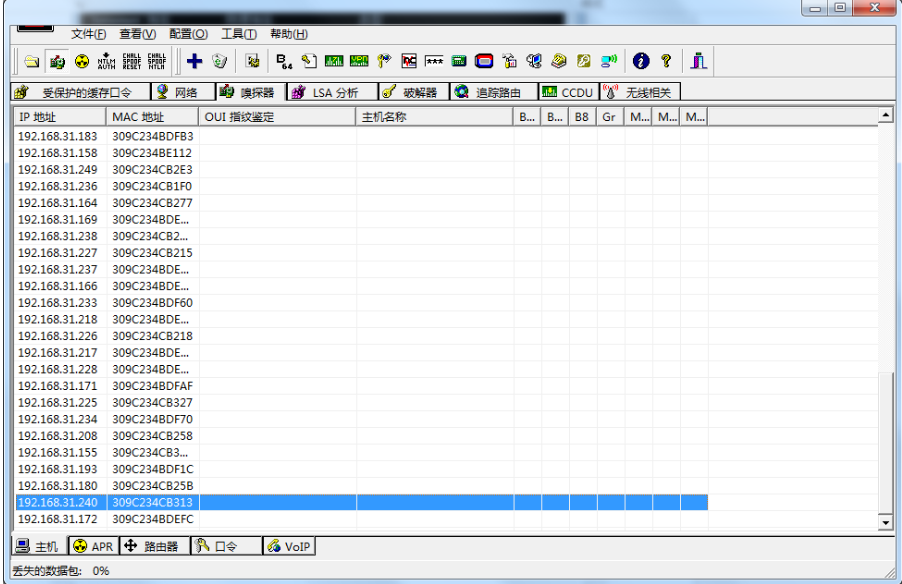The height and width of the screenshot is (584, 902).
Task: Sort by the IP 地址 column header
Action: tap(60, 117)
